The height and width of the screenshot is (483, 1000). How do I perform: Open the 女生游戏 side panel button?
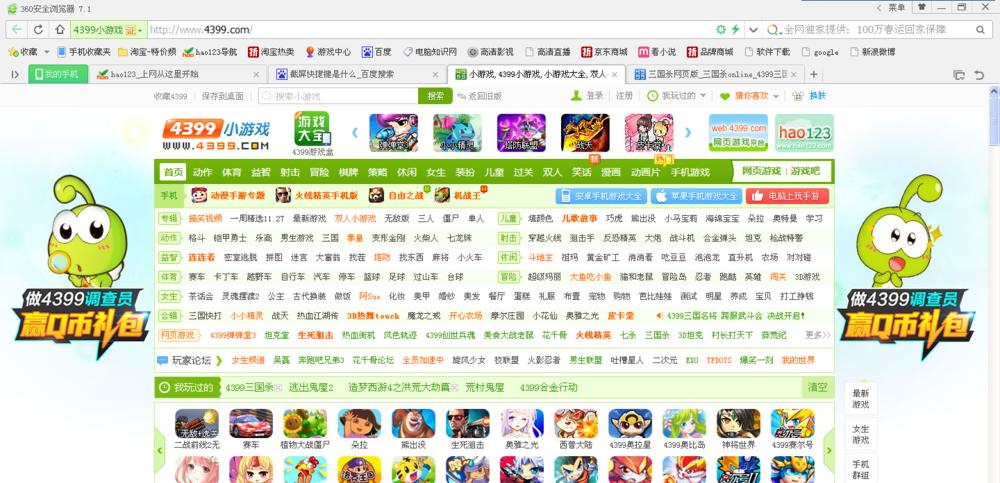pos(861,435)
